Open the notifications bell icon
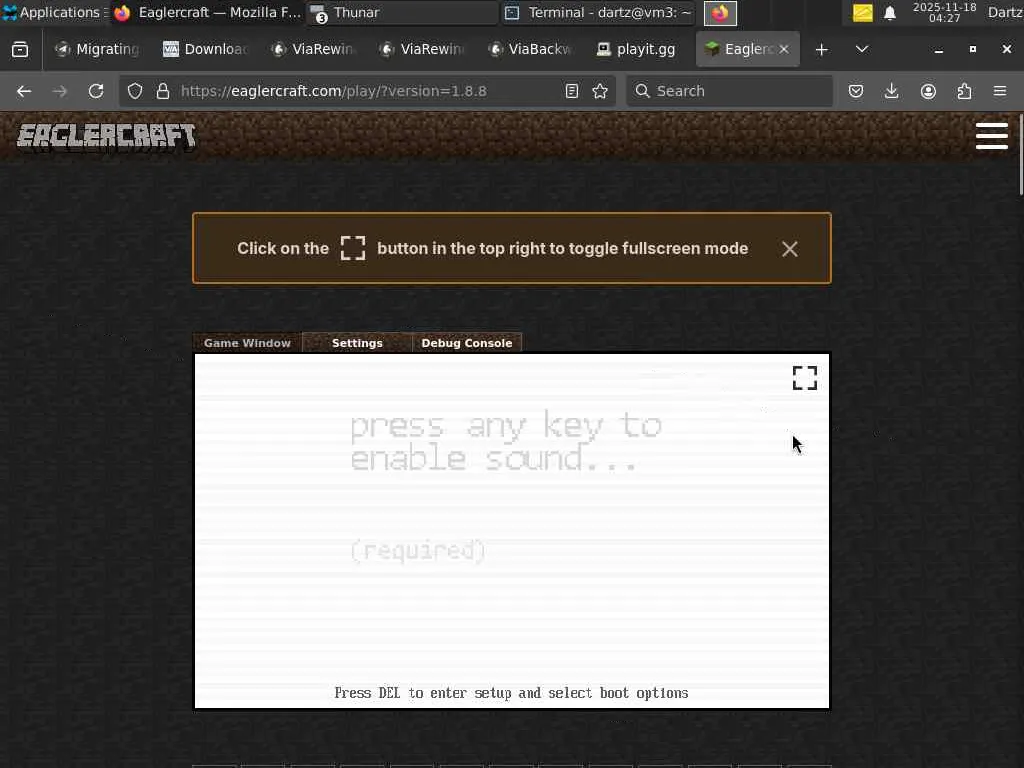The width and height of the screenshot is (1024, 768). click(x=889, y=13)
